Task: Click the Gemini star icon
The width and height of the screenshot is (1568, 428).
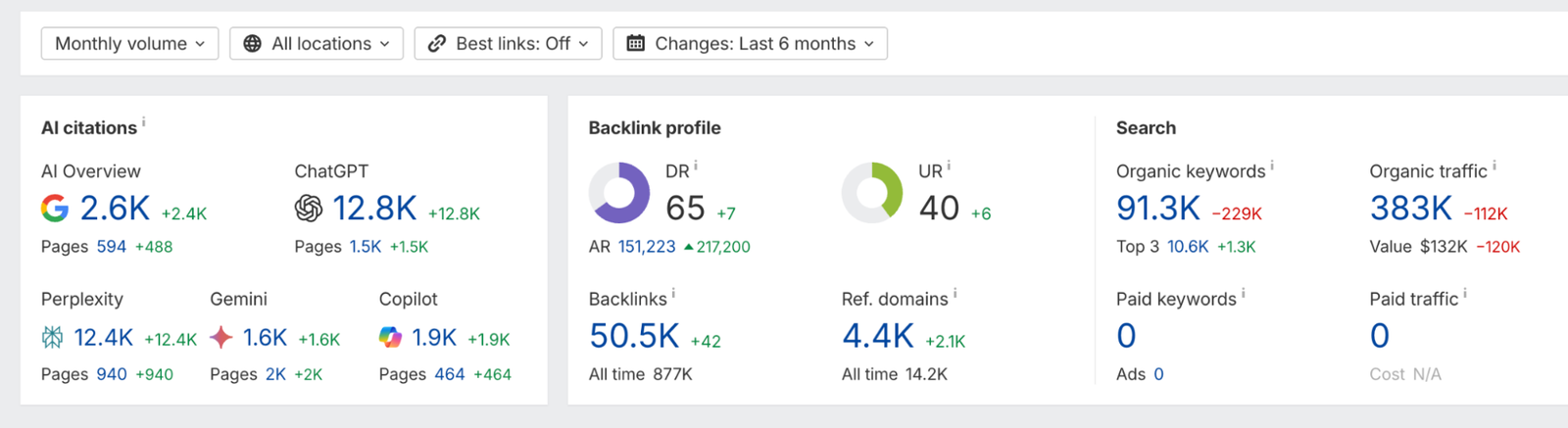Action: coord(221,338)
